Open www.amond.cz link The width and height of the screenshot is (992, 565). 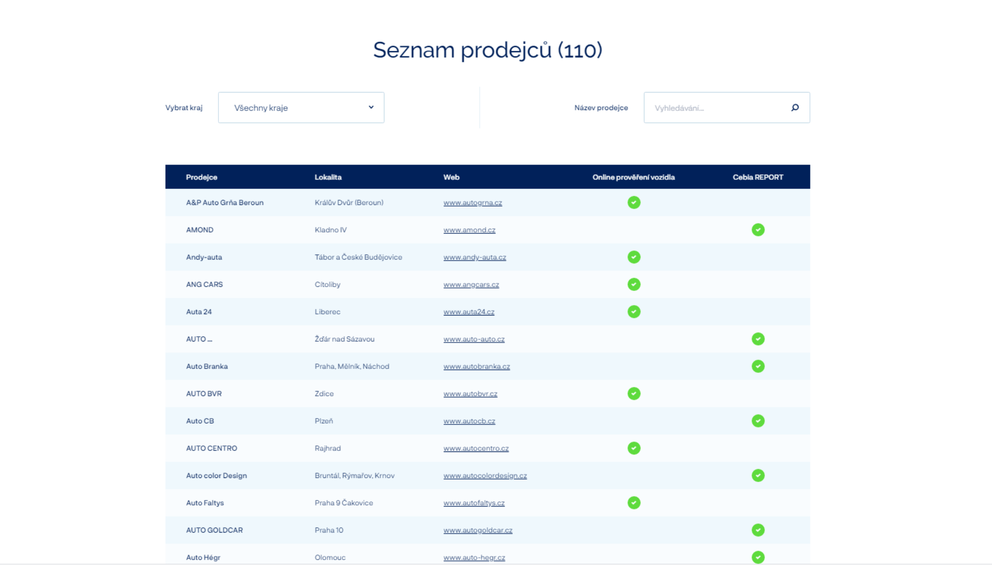[x=469, y=230]
